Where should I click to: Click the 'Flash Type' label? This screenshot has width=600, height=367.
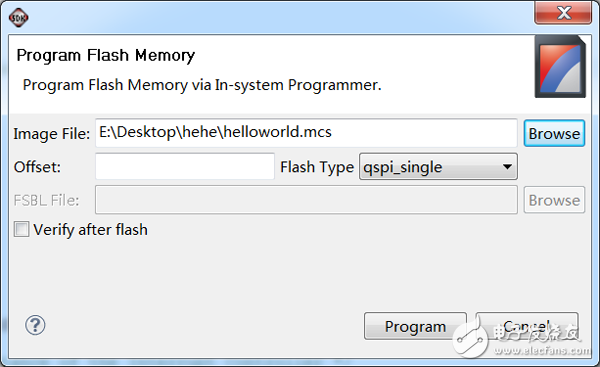click(x=317, y=167)
